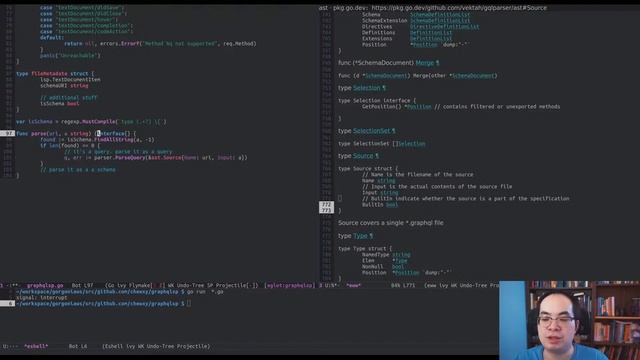The image size is (640, 360).
Task: Follow the Type link after Elem
Action: [401, 260]
